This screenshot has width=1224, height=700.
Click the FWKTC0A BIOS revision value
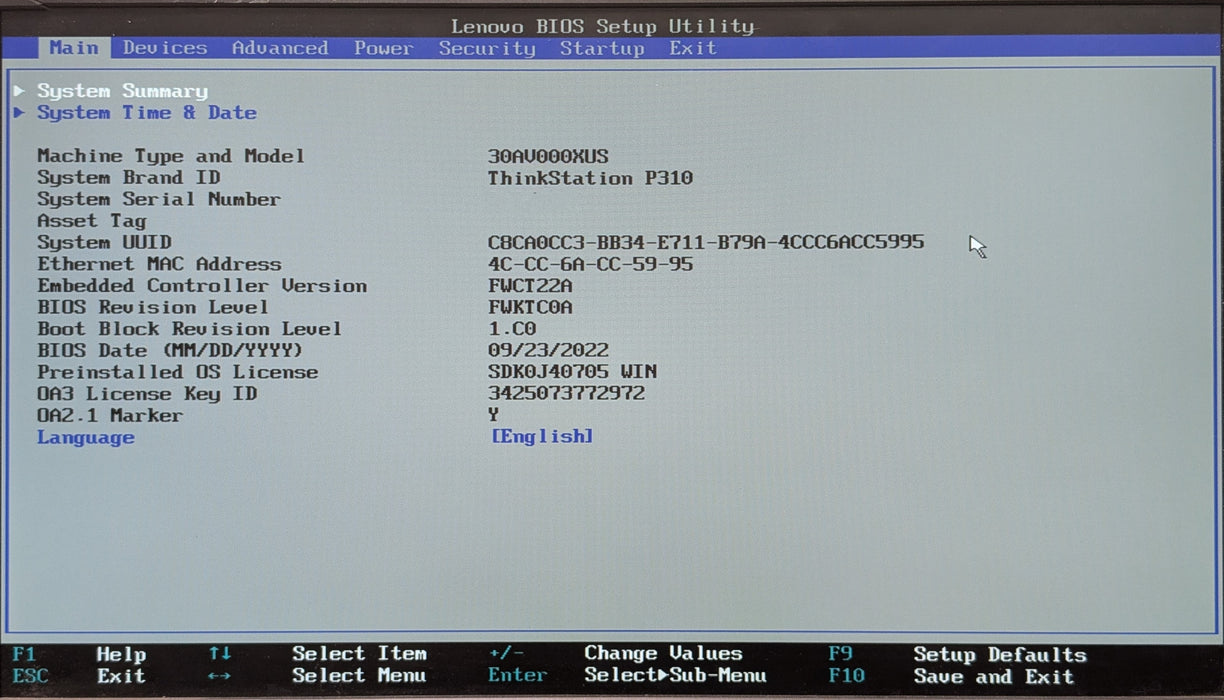pyautogui.click(x=530, y=308)
